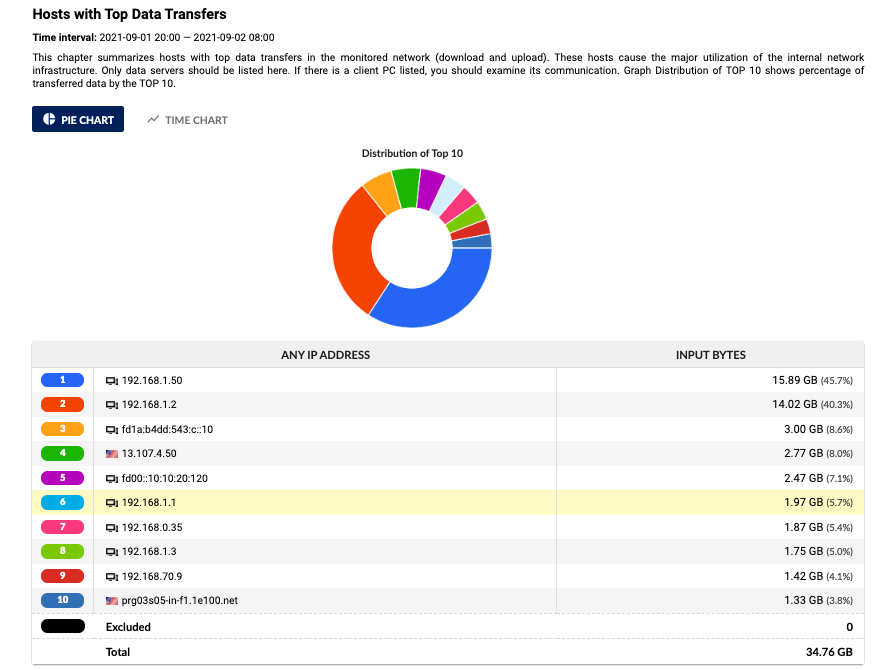
Task: Click the flag icon beside prg03s05-in-f1.1e100.net
Action: (x=112, y=600)
